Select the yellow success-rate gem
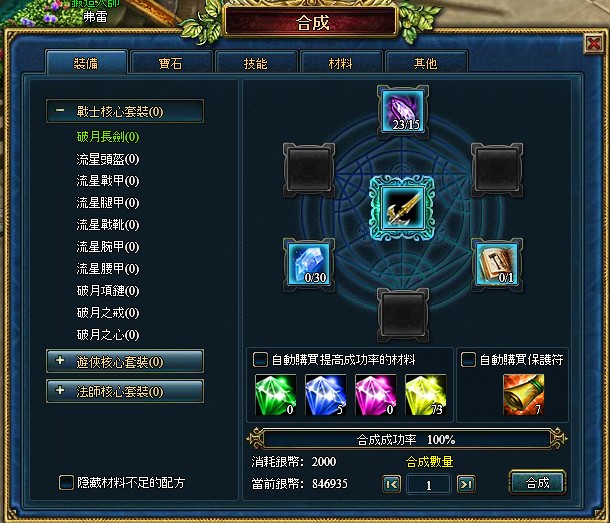The height and width of the screenshot is (523, 610). (x=426, y=395)
